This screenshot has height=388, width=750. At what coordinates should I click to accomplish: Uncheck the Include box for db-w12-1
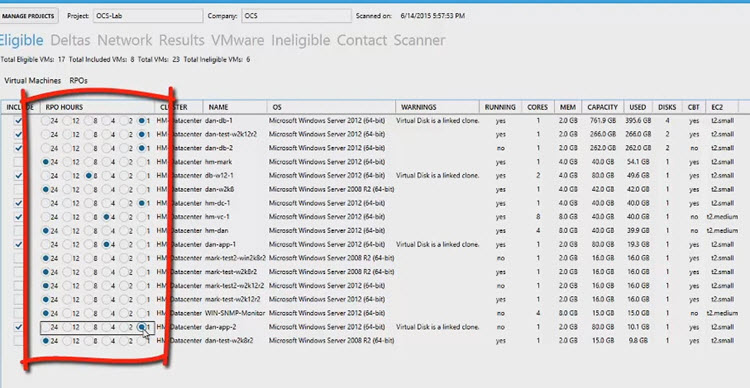pos(18,176)
